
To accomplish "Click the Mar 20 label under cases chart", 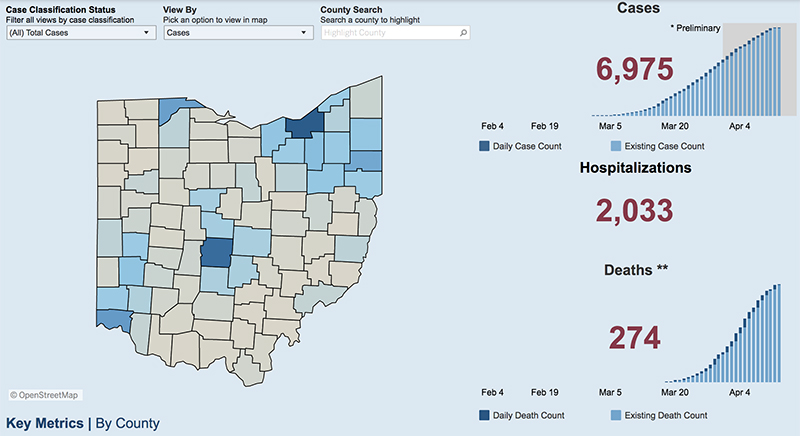I will pos(674,126).
